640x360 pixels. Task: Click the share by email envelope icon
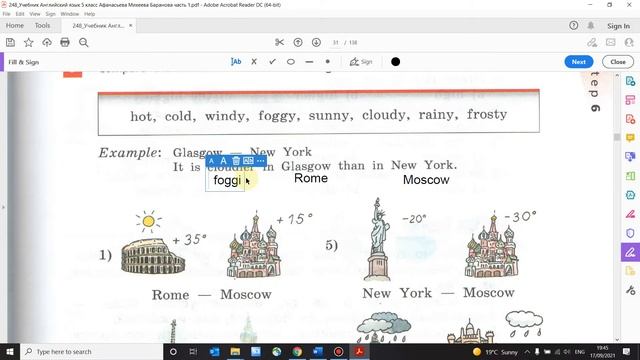coord(611,42)
